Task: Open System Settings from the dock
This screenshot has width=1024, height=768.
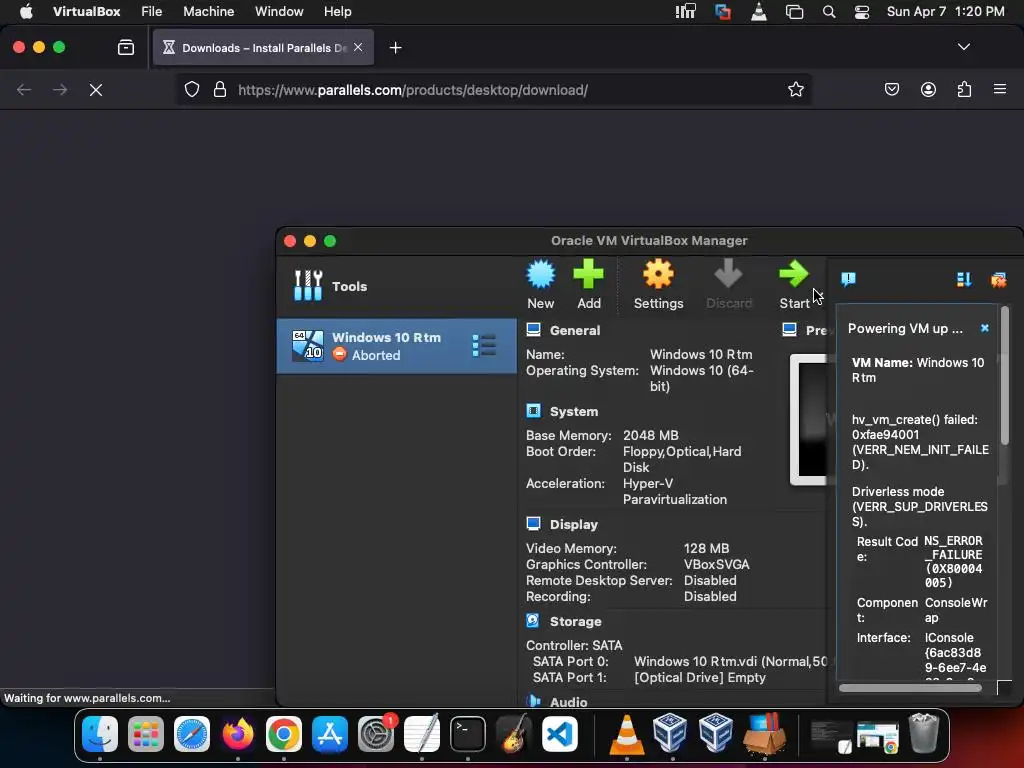Action: click(376, 734)
